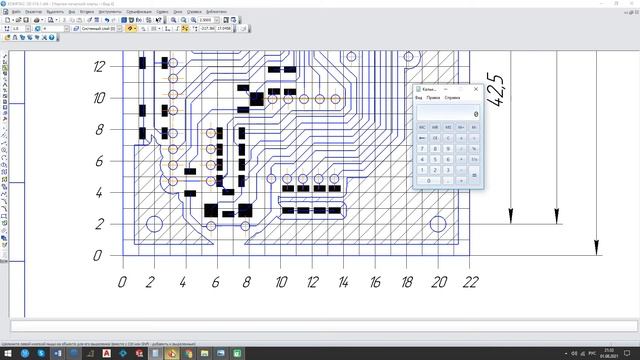Click the Print icon

(x=37, y=20)
